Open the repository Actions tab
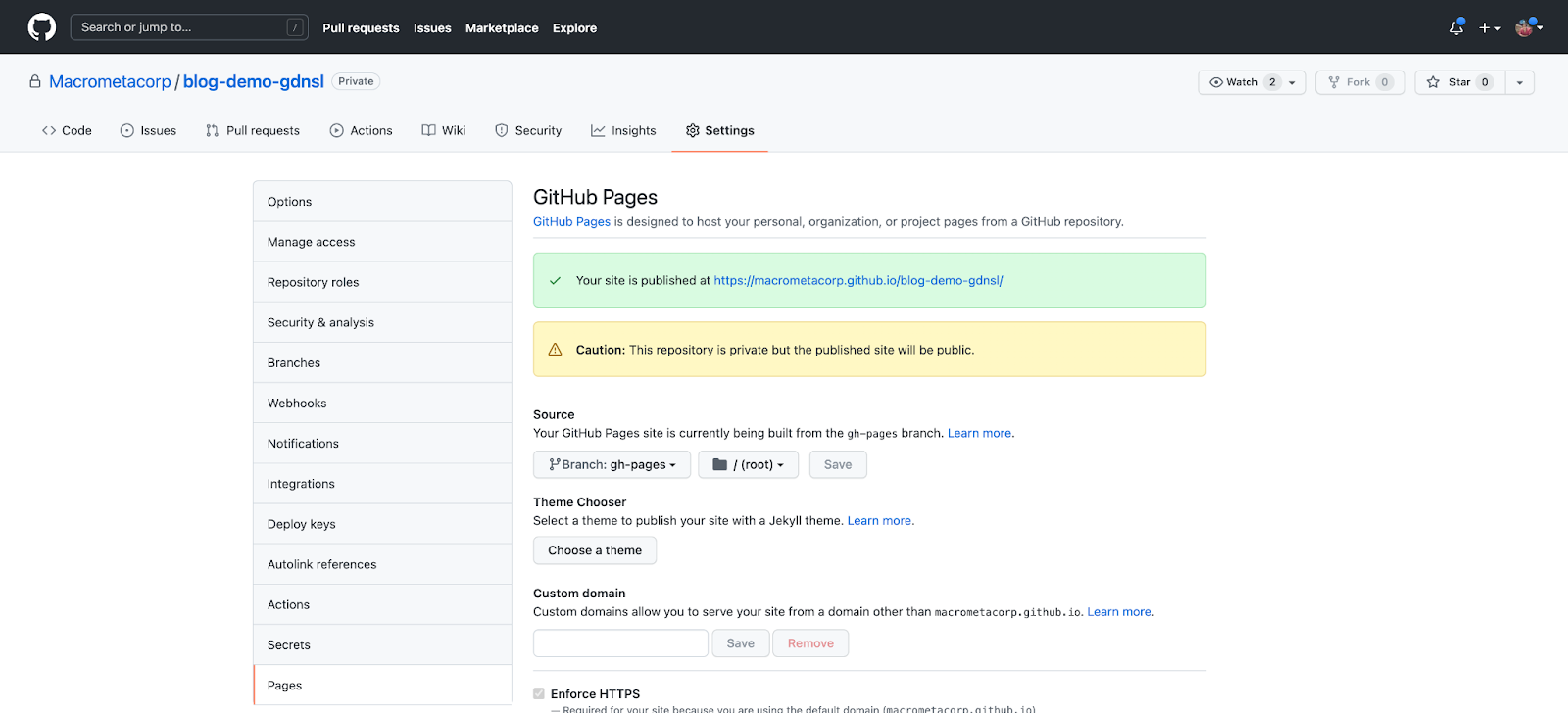 (x=361, y=130)
